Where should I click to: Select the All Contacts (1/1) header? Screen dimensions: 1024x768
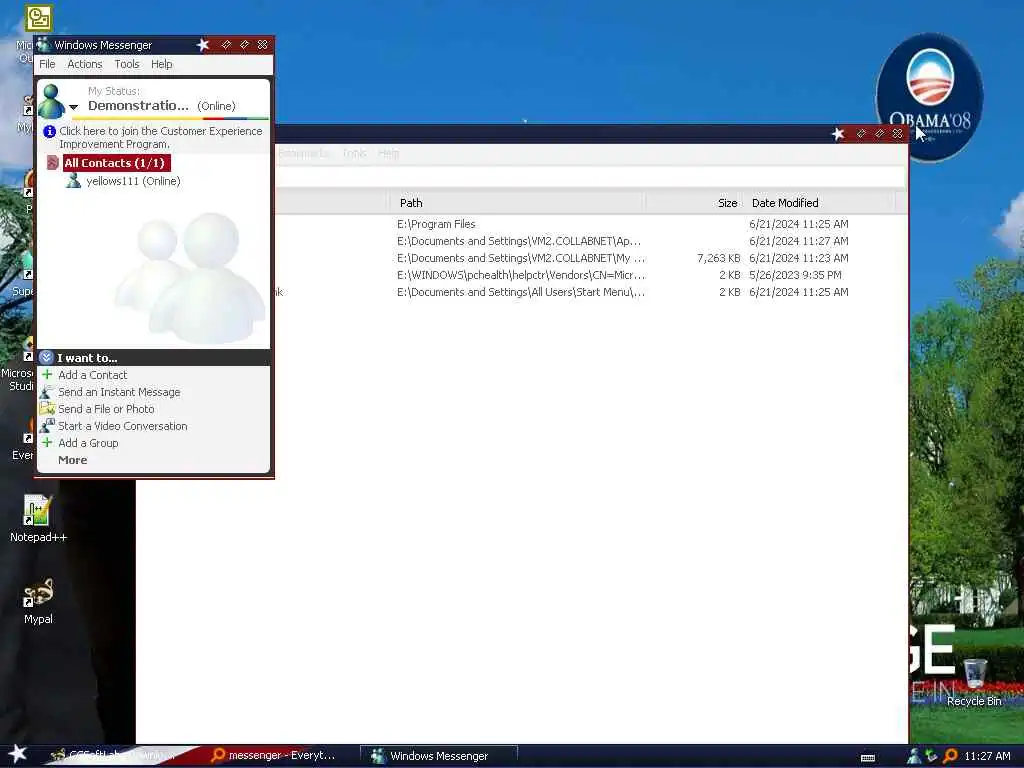[115, 163]
